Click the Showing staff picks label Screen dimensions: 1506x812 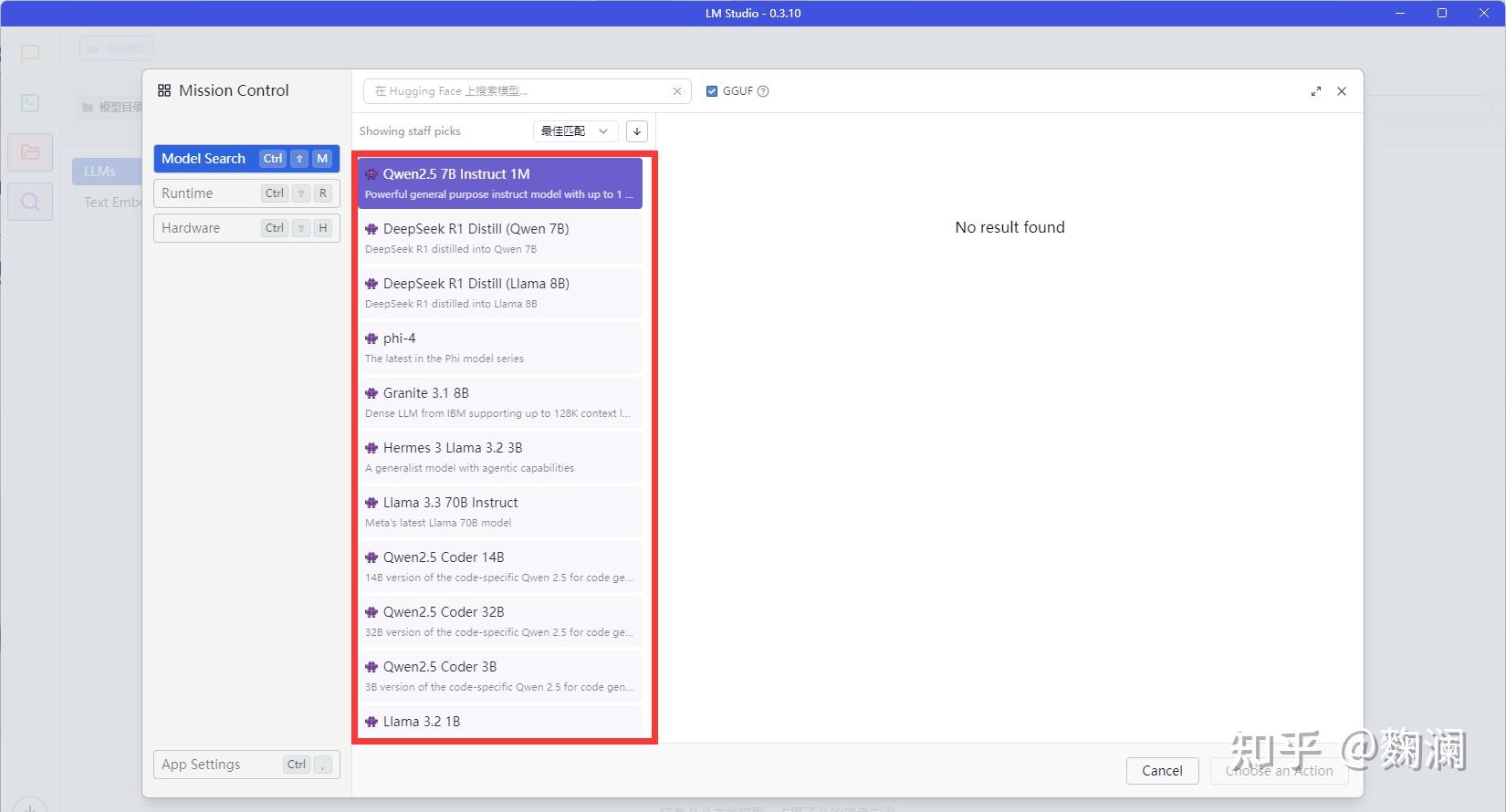point(410,131)
